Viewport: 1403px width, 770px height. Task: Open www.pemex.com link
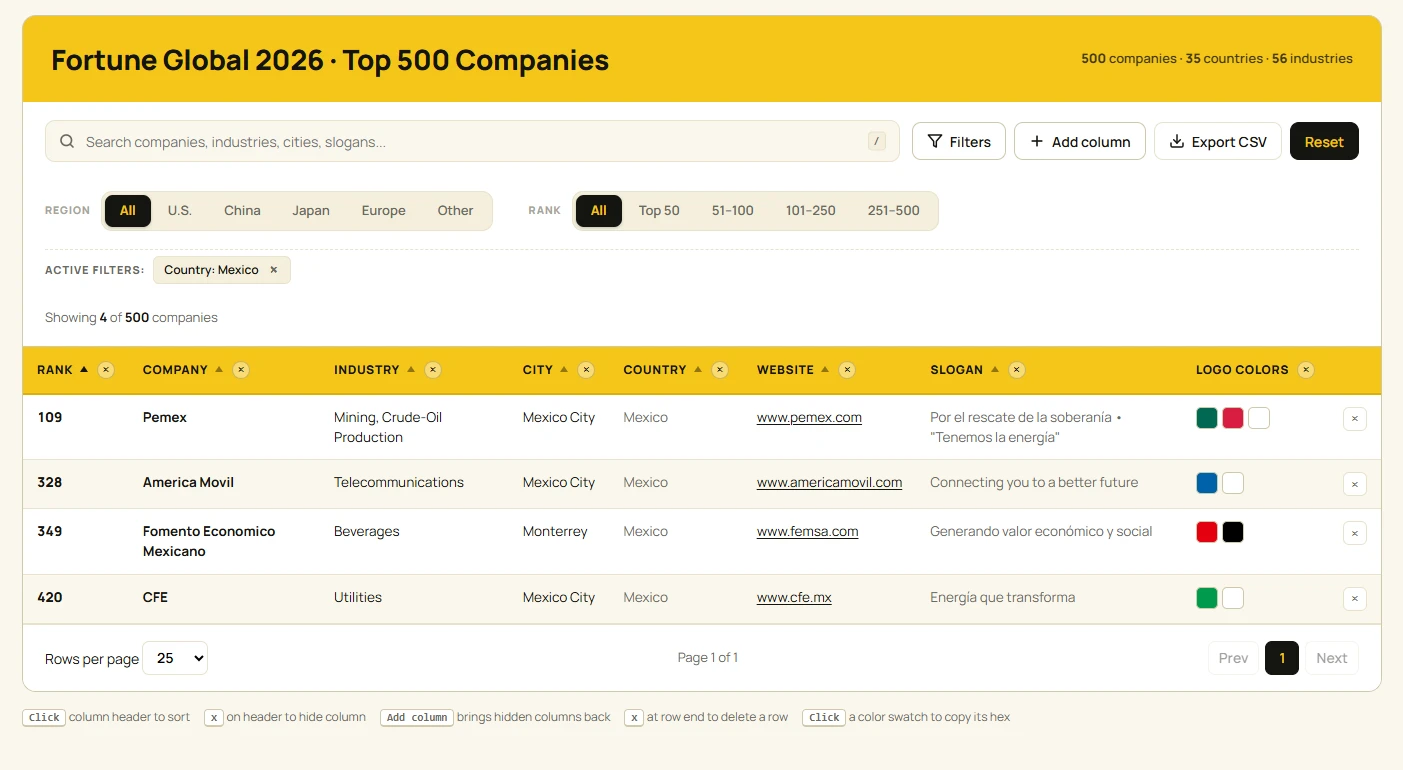[809, 417]
